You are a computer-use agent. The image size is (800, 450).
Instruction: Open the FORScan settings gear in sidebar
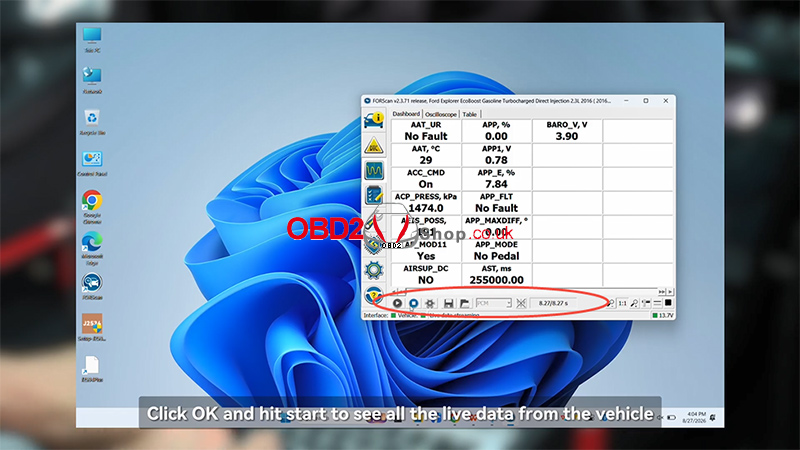click(374, 270)
